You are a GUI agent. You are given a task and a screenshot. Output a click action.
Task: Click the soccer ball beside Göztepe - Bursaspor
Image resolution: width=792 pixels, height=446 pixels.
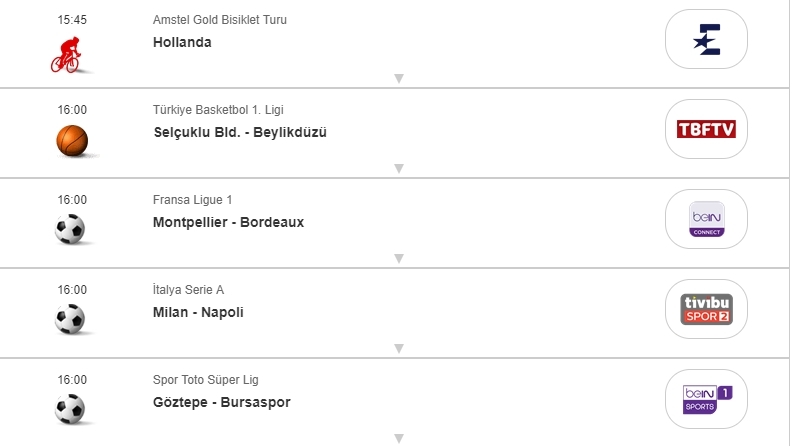tap(70, 409)
